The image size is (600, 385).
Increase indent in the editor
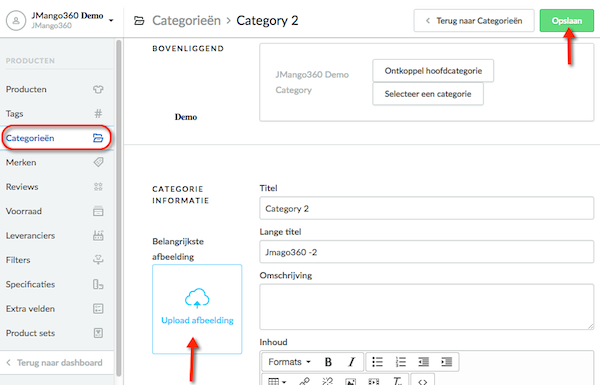click(447, 362)
